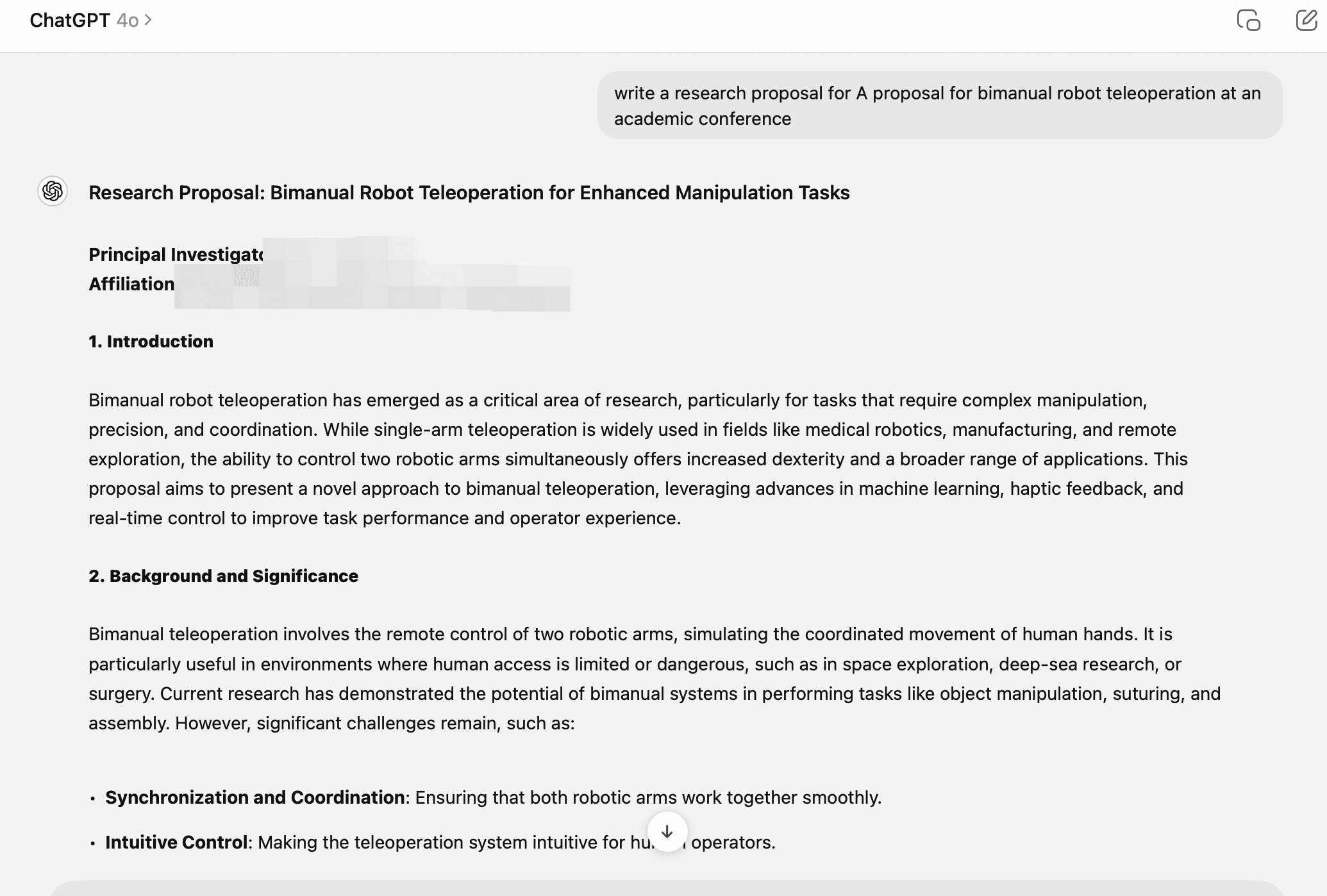
Task: Click the chevron arrow beside 4o
Action: pyautogui.click(x=148, y=21)
